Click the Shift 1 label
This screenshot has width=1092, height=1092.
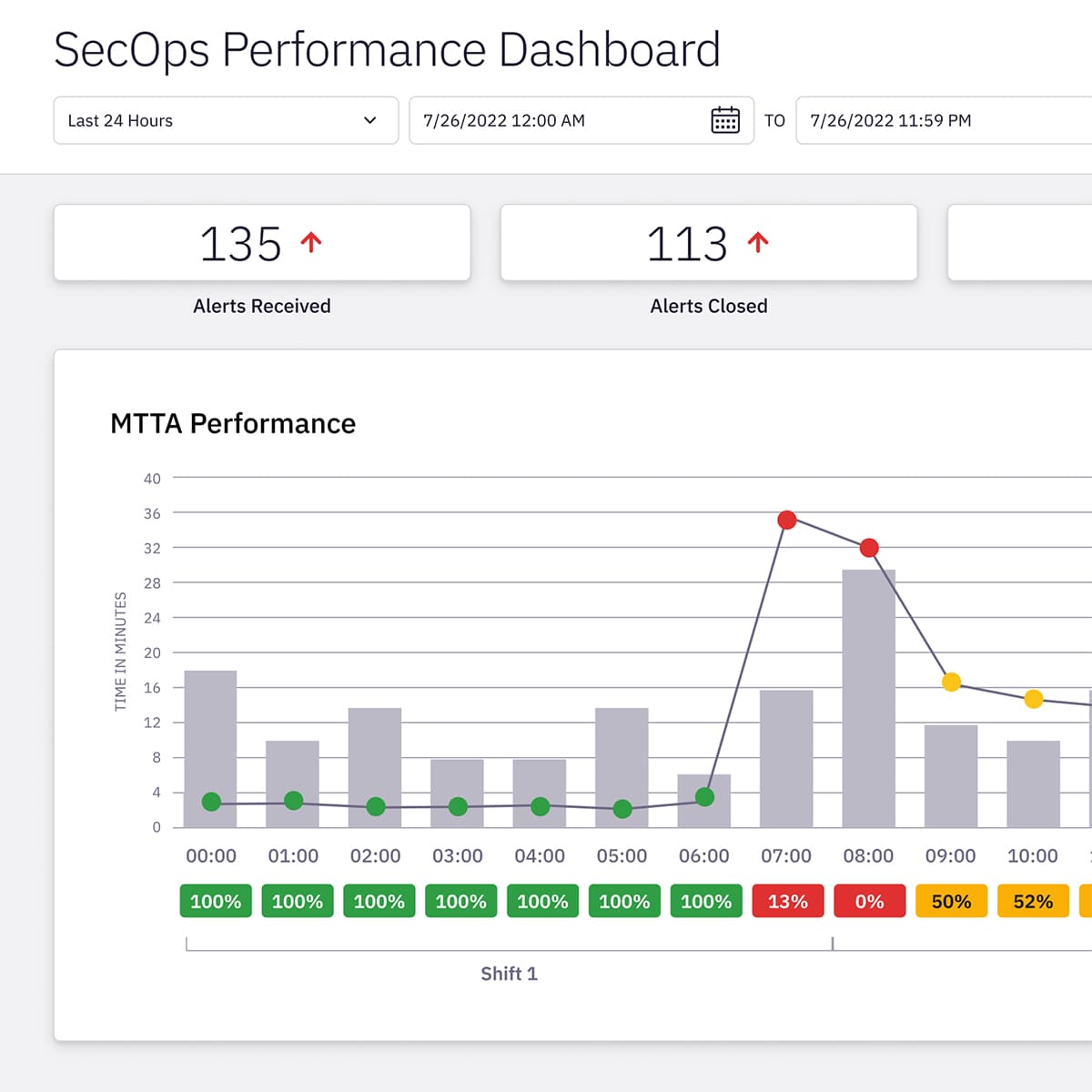pos(509,973)
